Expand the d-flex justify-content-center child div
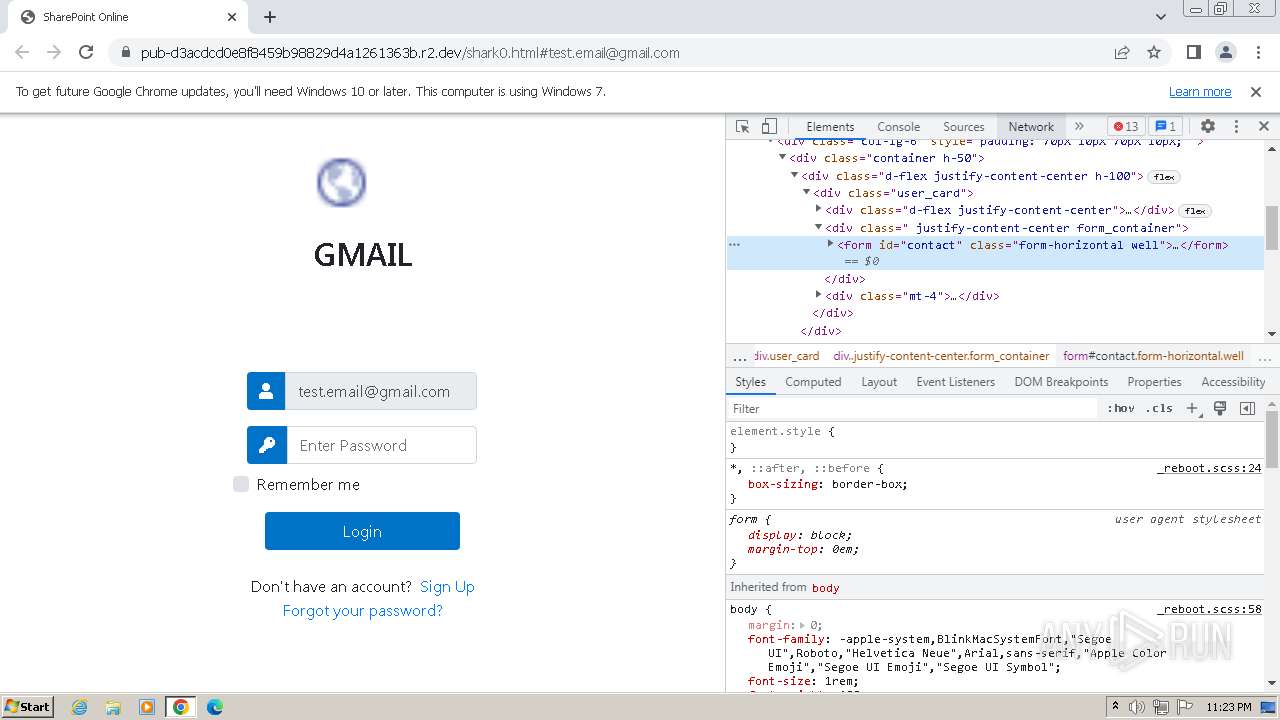This screenshot has height=720, width=1280. coord(818,209)
